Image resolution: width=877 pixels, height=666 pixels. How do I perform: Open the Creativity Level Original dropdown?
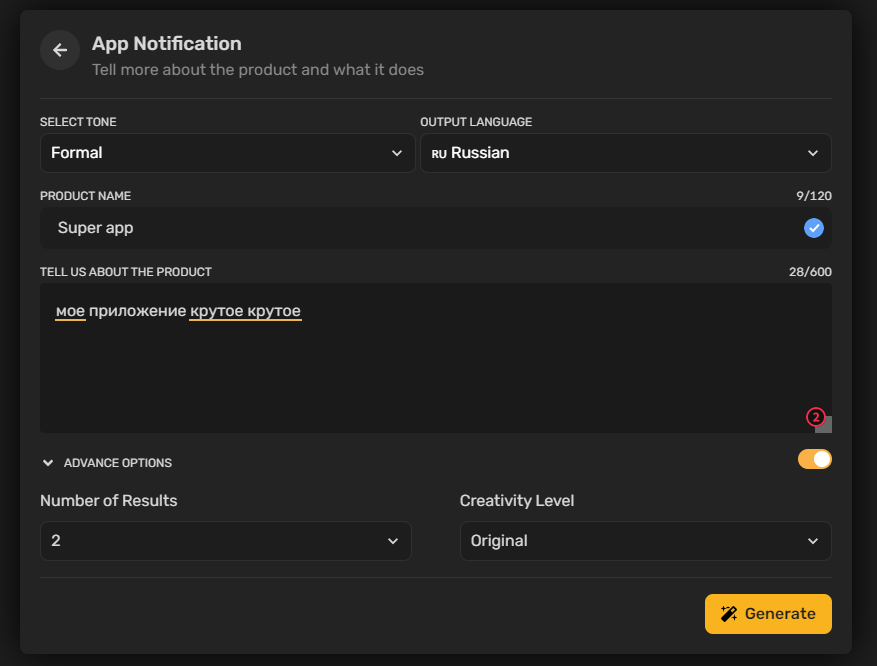click(645, 541)
